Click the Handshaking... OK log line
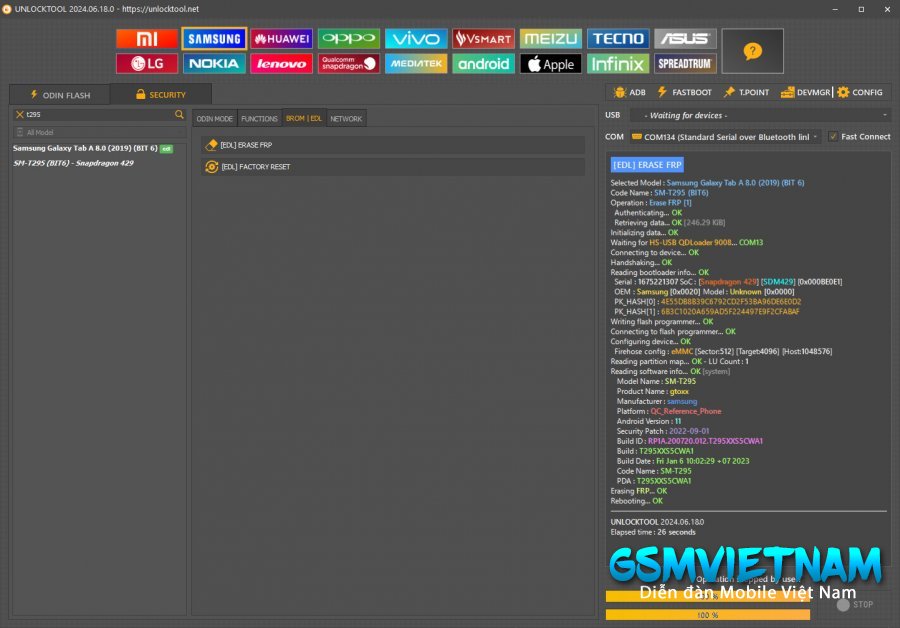 click(641, 262)
